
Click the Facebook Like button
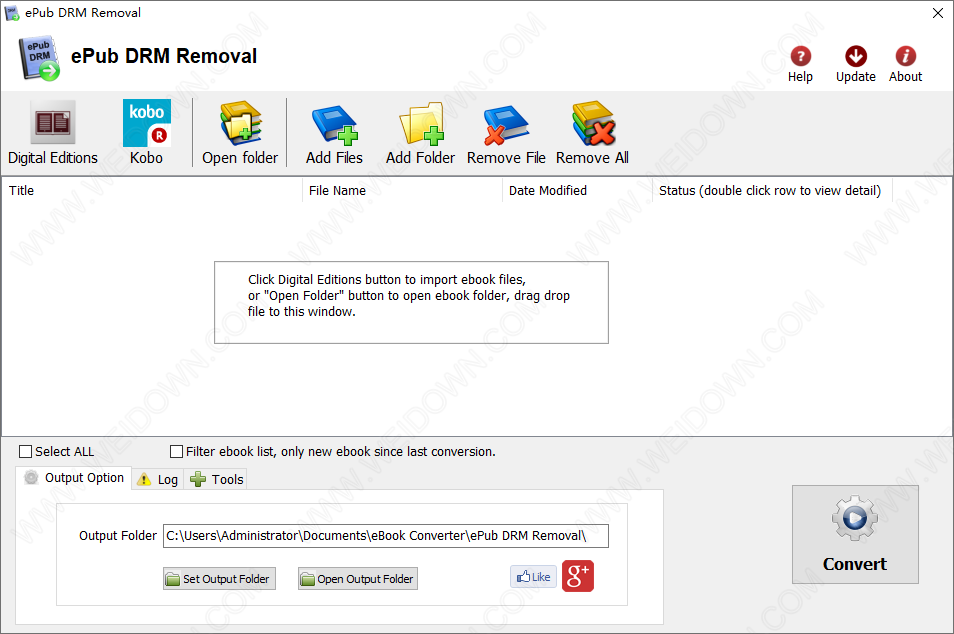tap(534, 577)
